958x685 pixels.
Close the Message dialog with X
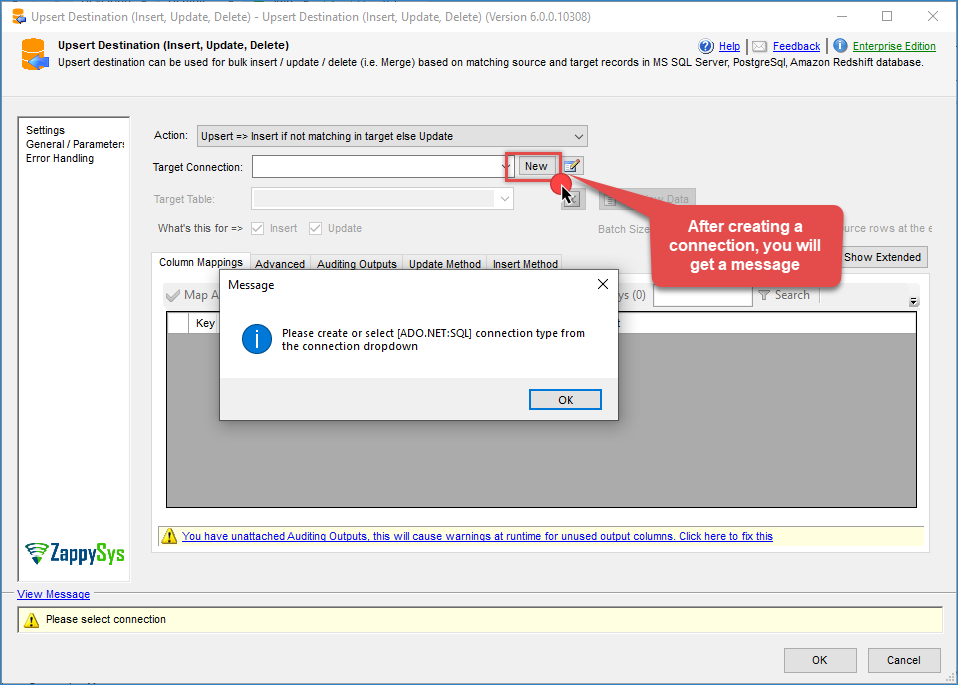pos(602,285)
